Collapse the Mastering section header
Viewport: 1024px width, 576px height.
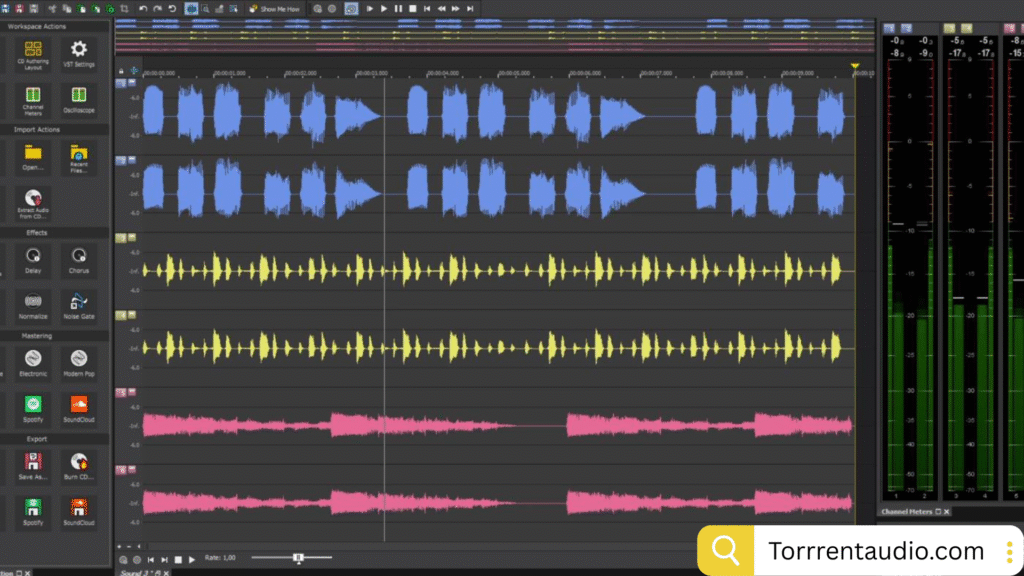click(37, 336)
